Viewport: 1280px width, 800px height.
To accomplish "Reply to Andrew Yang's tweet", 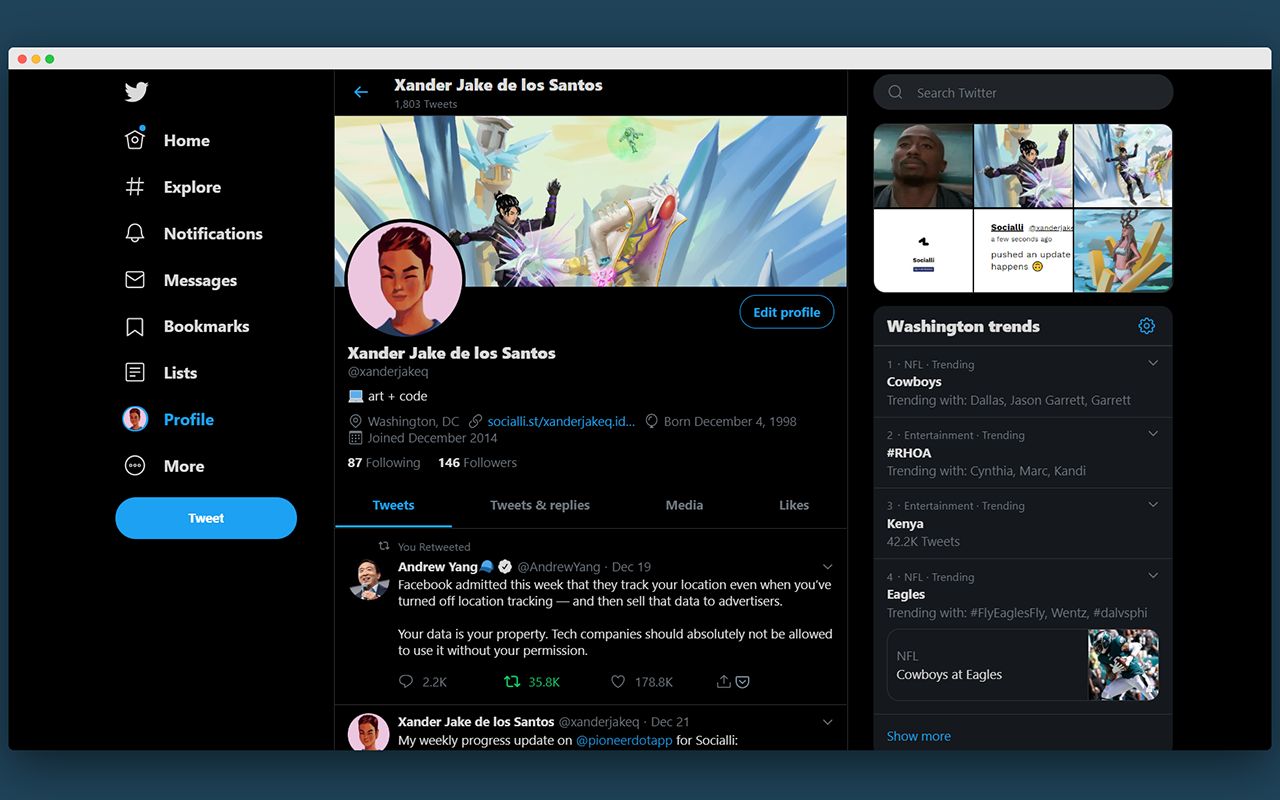I will point(406,682).
